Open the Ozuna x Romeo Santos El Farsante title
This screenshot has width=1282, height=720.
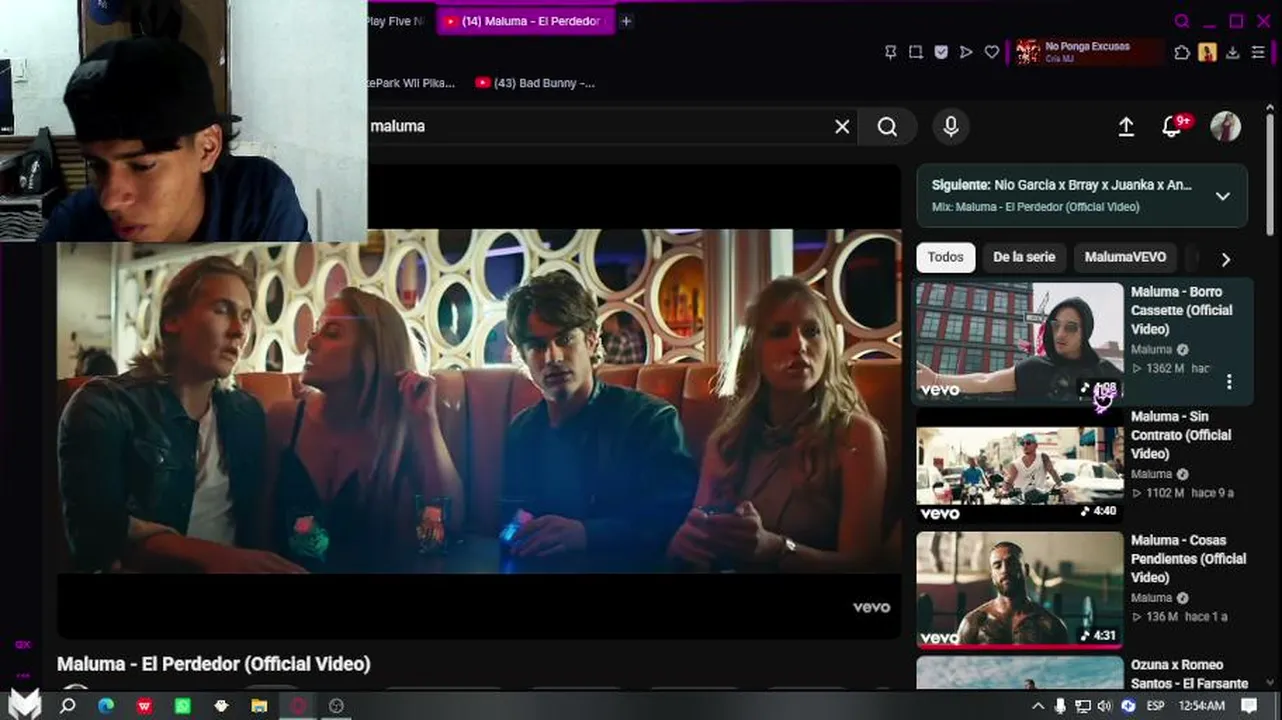[1189, 674]
